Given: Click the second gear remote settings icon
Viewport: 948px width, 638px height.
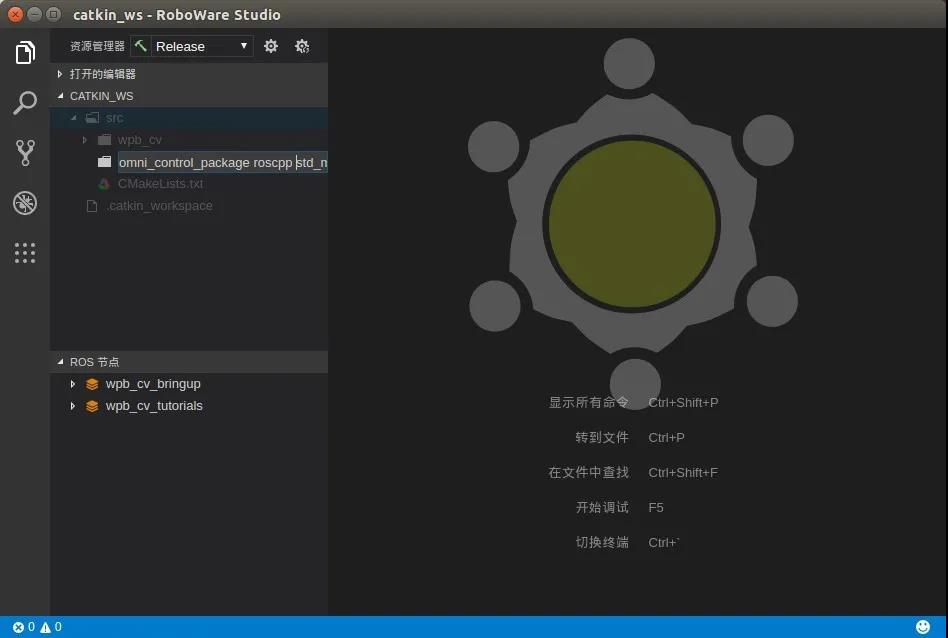Looking at the screenshot, I should (302, 46).
